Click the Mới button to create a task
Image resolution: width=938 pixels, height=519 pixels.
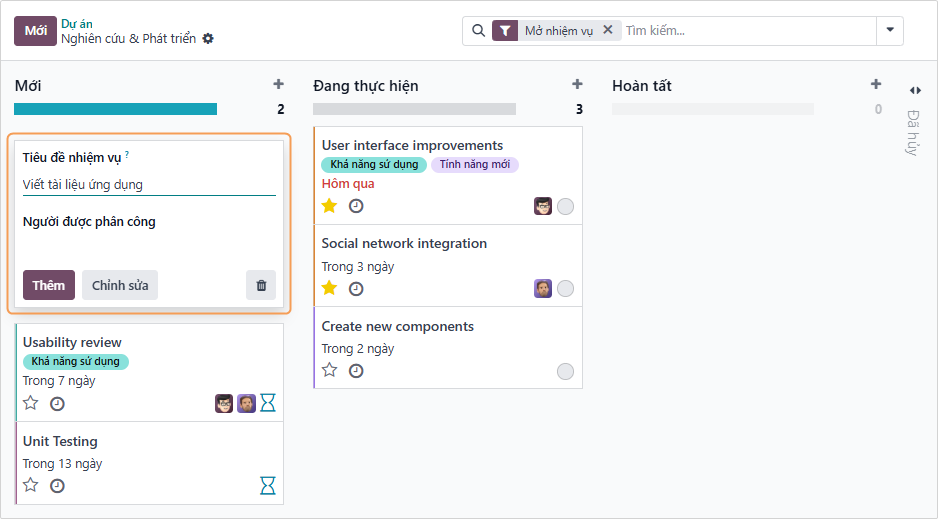point(35,31)
